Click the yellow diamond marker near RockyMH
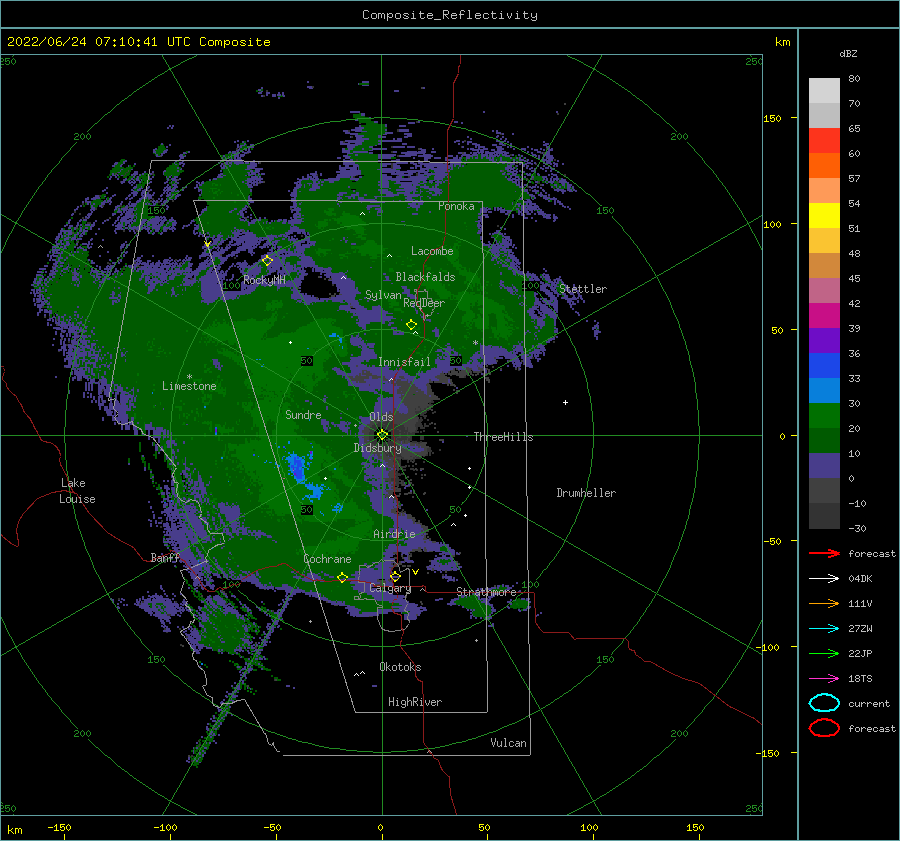The width and height of the screenshot is (900, 841). [x=267, y=261]
